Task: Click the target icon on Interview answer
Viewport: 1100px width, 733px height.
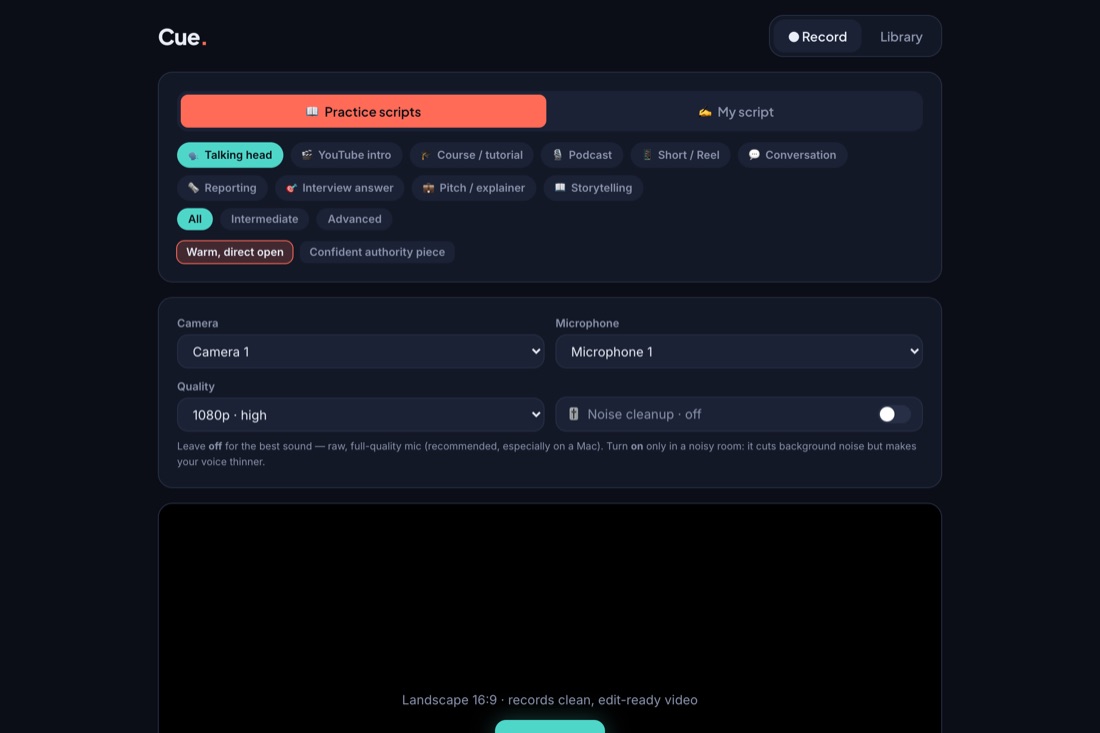Action: [291, 188]
